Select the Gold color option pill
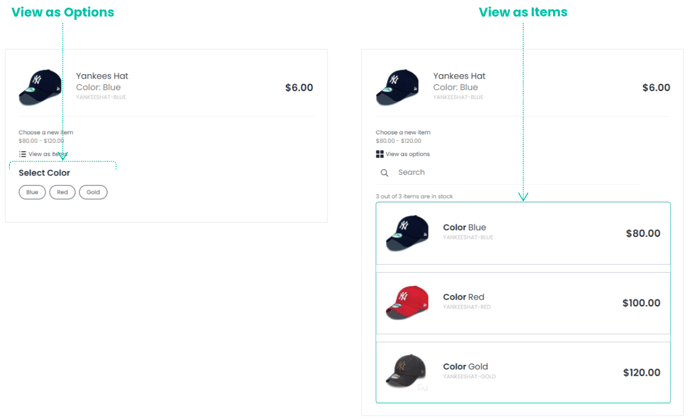Image resolution: width=688 pixels, height=419 pixels. 93,192
